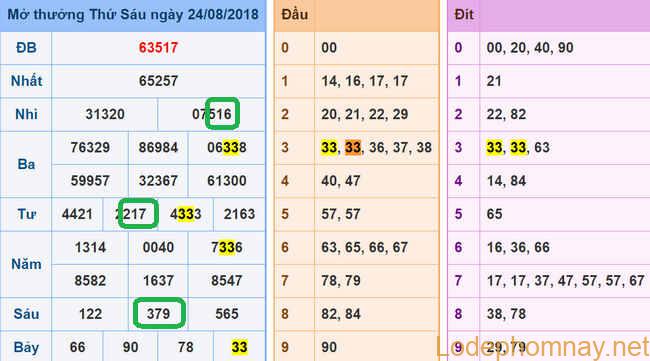The width and height of the screenshot is (650, 361).
Task: Click '14, 84' in the Đít table
Action: coord(506,181)
